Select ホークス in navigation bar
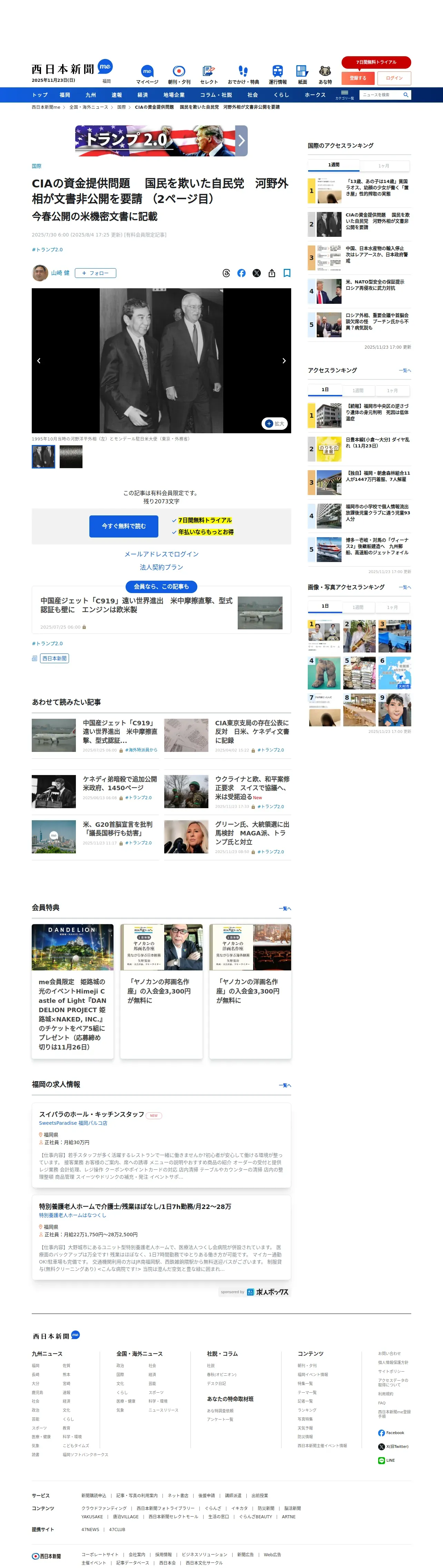The image size is (443, 1568). [x=315, y=95]
